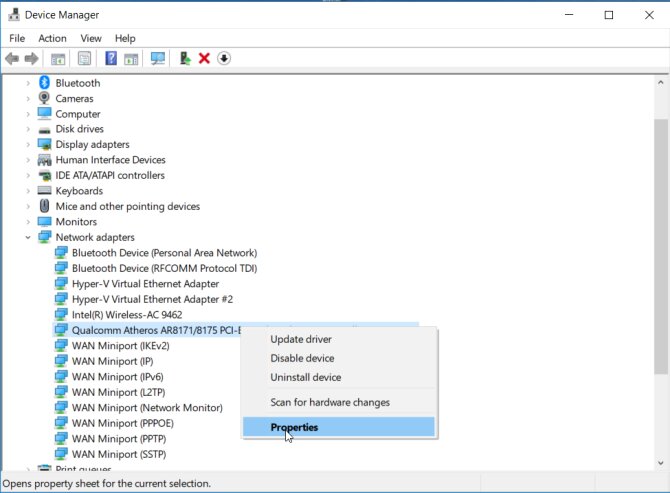Click the vertical scrollbar down arrow
The image size is (670, 493).
[x=660, y=463]
